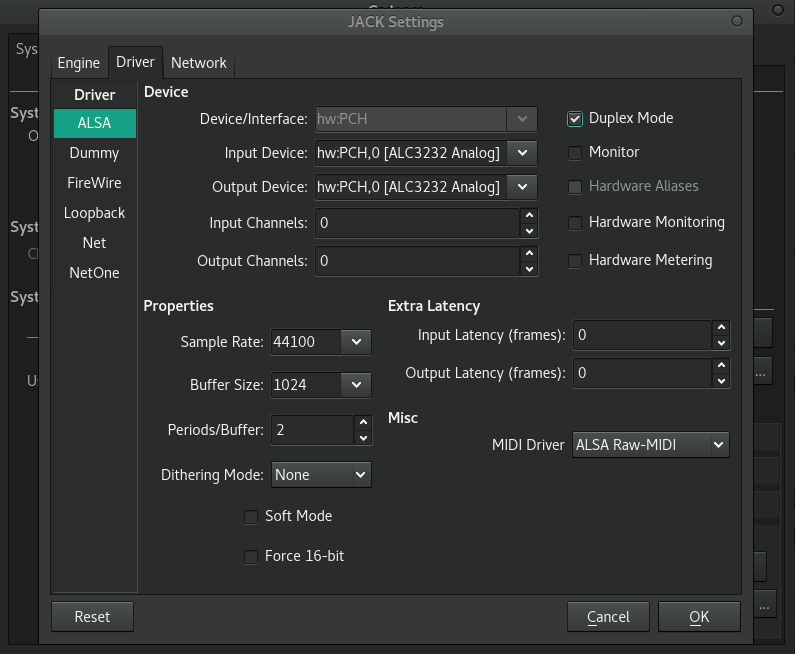Open the Network tab

click(198, 63)
